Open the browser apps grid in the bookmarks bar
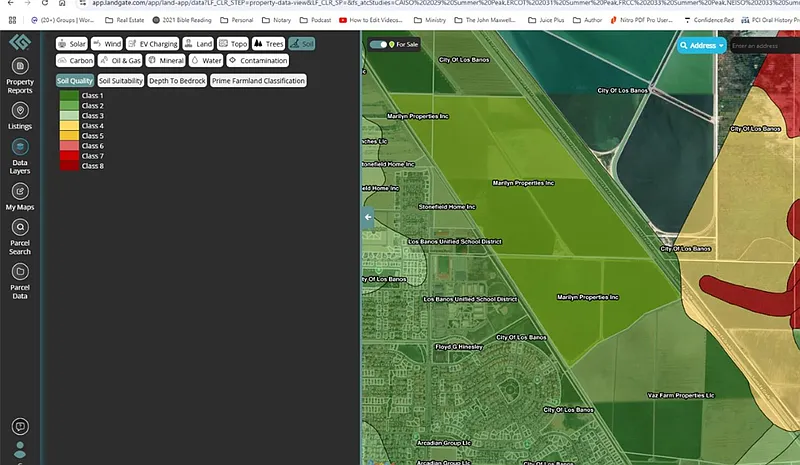Image resolution: width=800 pixels, height=465 pixels. pos(12,19)
